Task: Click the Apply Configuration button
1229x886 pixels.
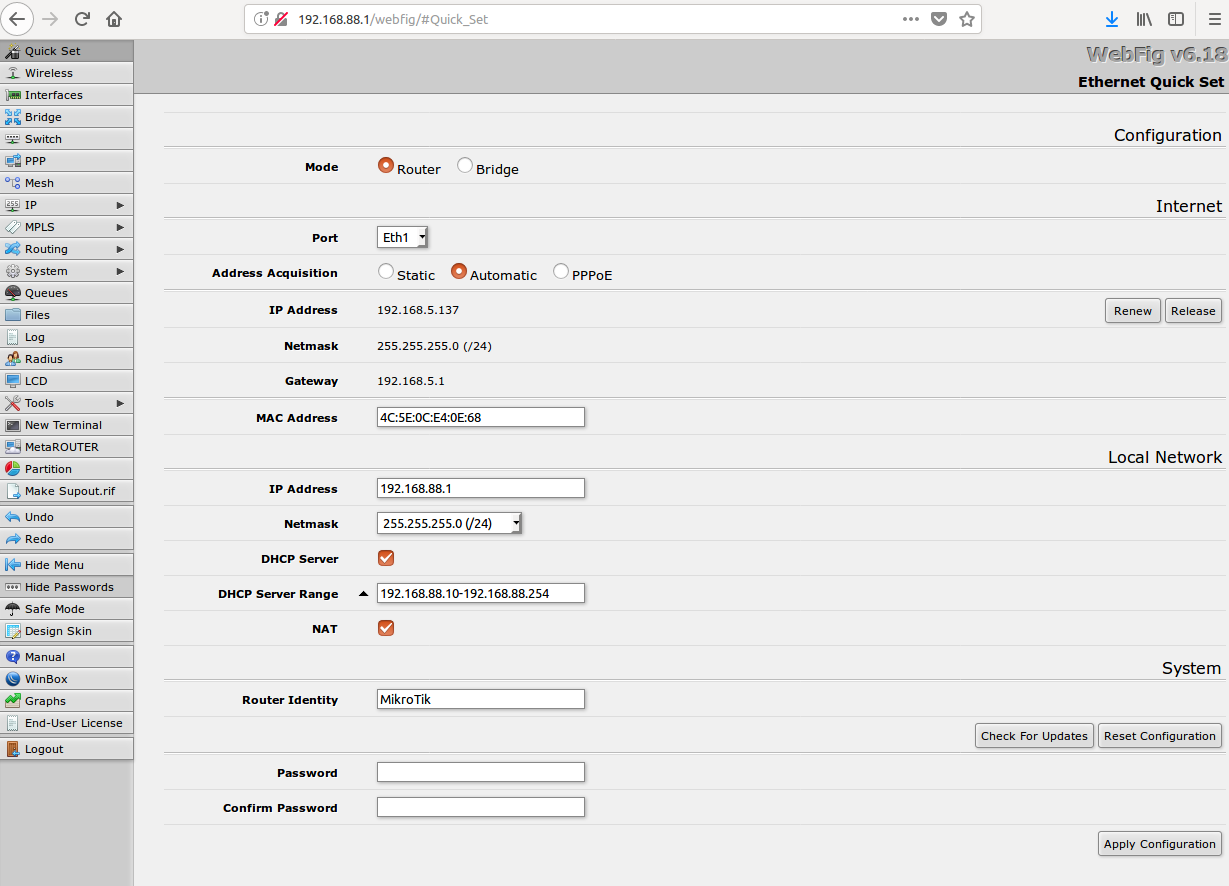Action: click(1159, 844)
